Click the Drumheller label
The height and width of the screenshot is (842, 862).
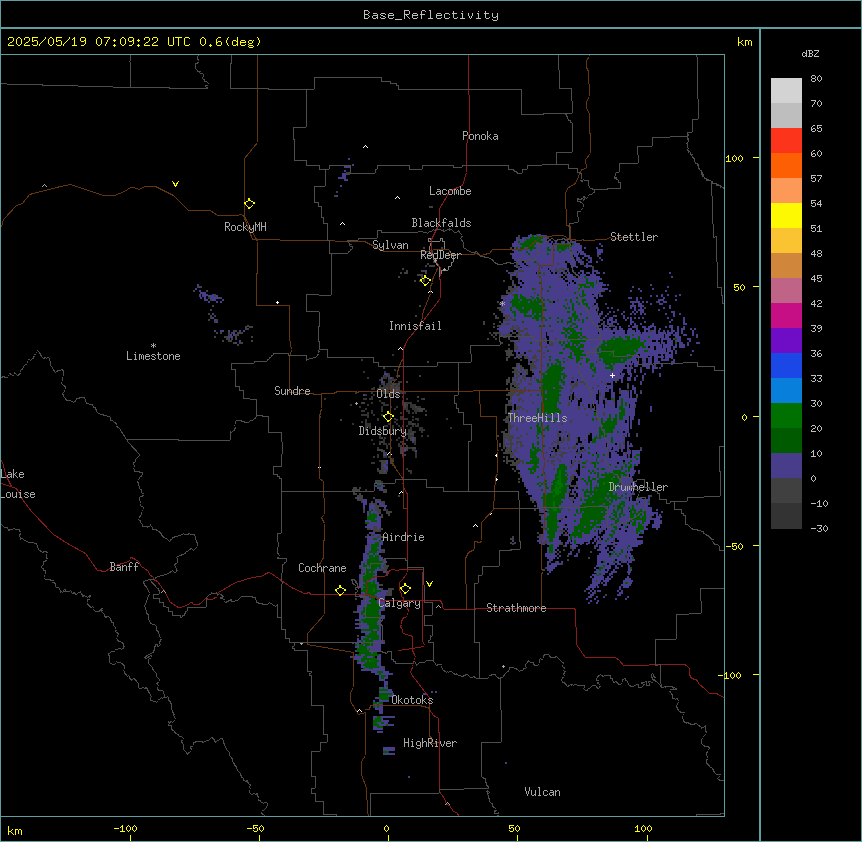(638, 487)
